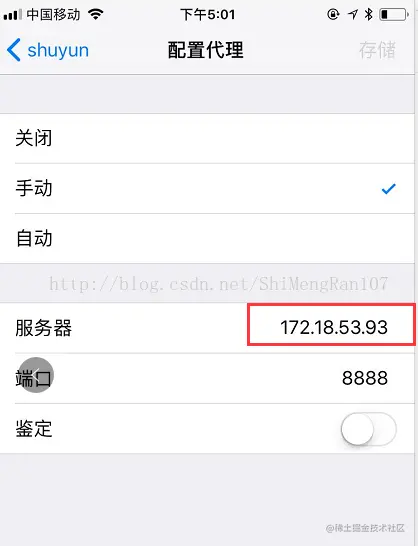
Task: Tap the back chevron arrow icon
Action: coord(14,50)
